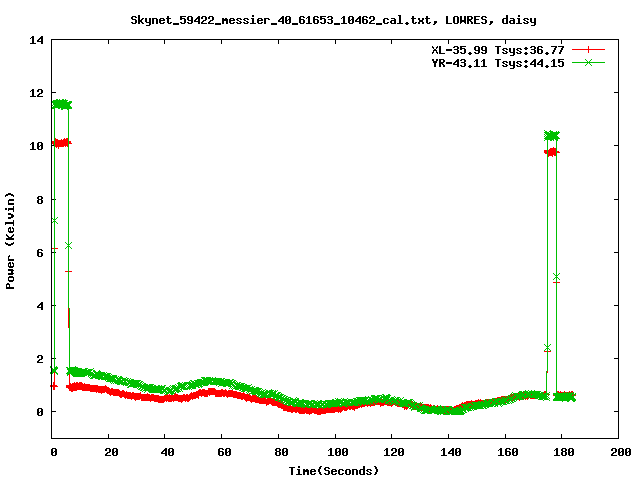Click the green x marker near 7.2 Kelvin

tap(54, 220)
